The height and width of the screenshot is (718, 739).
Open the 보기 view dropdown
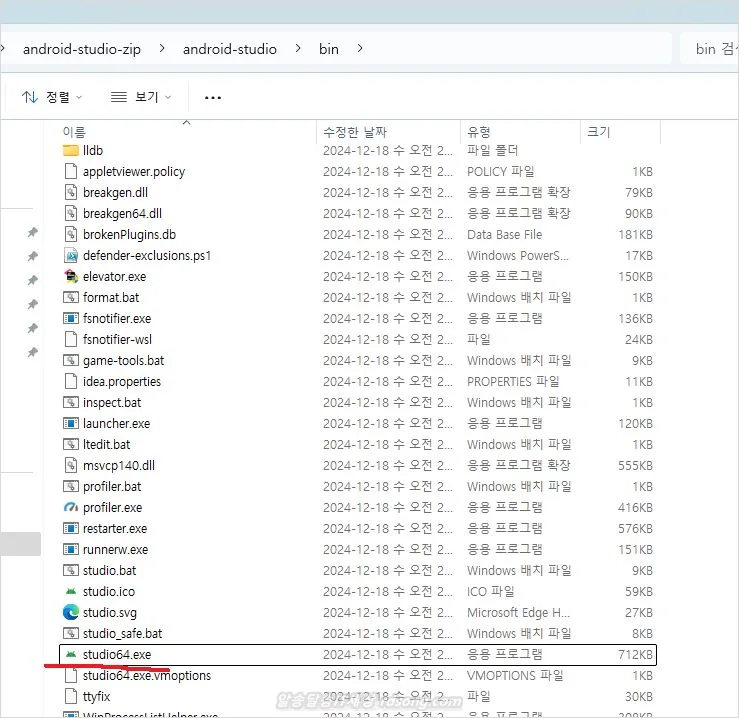(141, 97)
